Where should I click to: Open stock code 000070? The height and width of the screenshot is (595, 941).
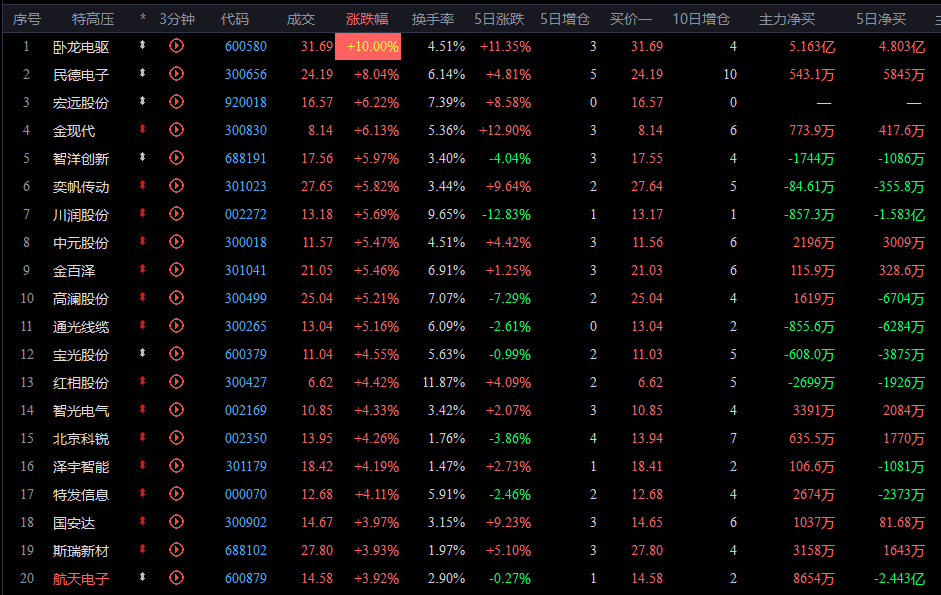[246, 495]
